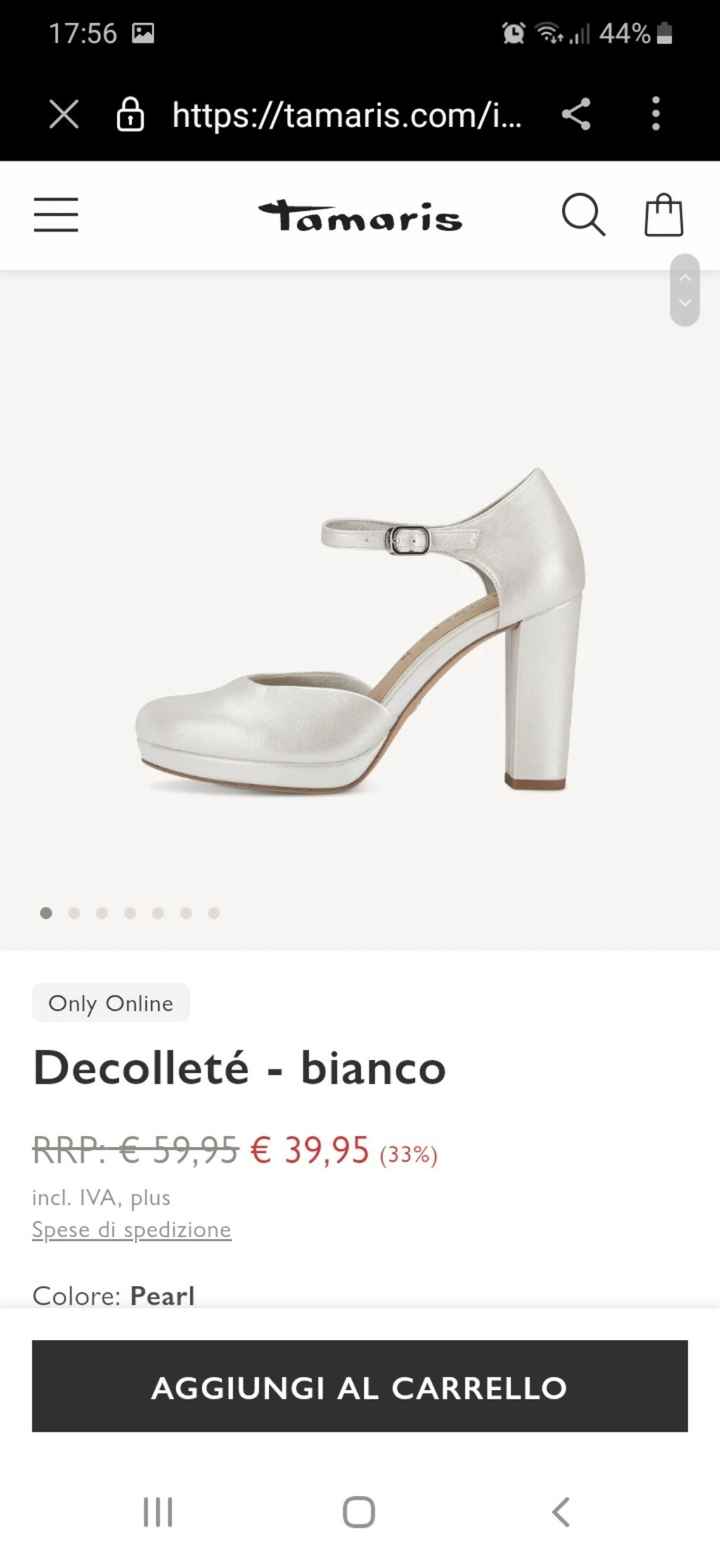Open the three-dot browser options menu

point(656,114)
